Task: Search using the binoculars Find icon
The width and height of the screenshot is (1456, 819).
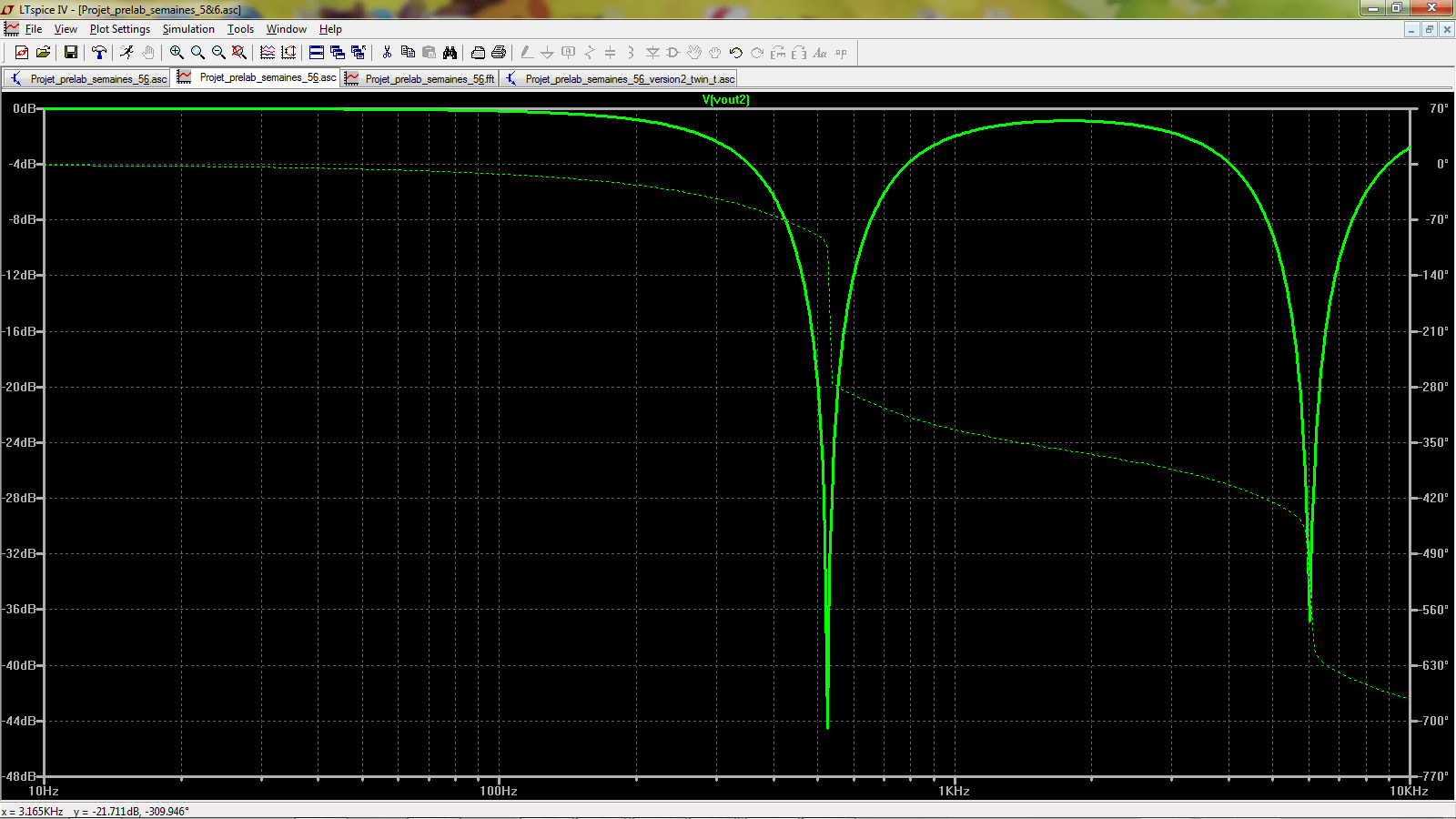Action: coord(450,52)
